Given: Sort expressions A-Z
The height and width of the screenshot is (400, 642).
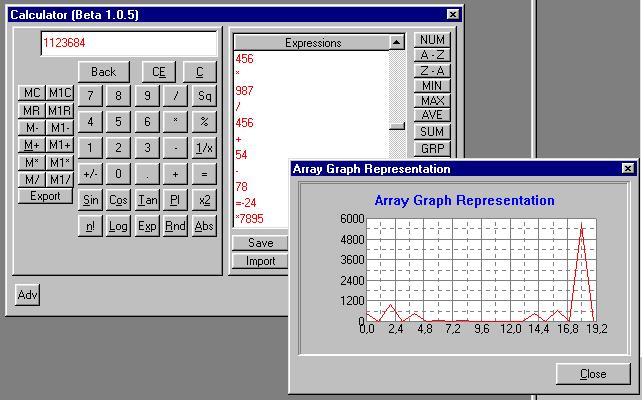Looking at the screenshot, I should tap(432, 55).
